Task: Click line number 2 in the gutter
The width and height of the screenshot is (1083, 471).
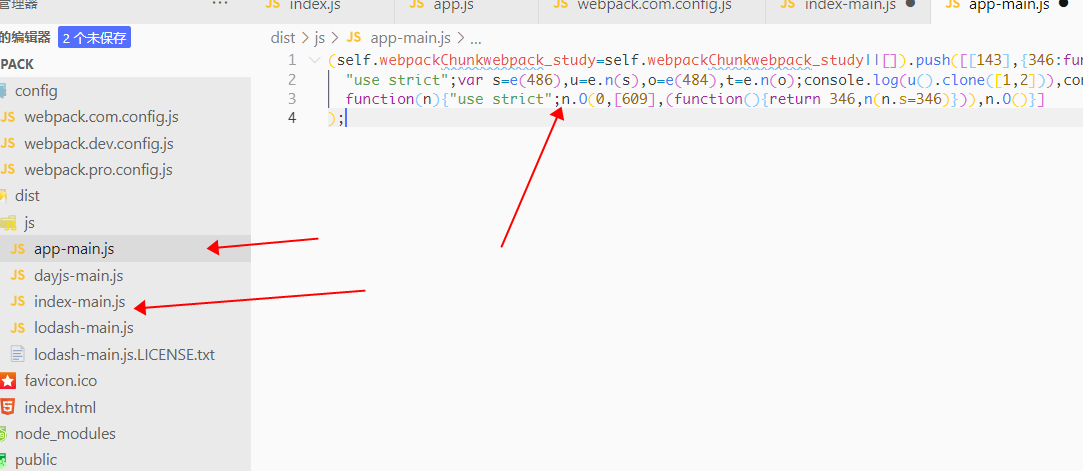Action: coord(292,79)
